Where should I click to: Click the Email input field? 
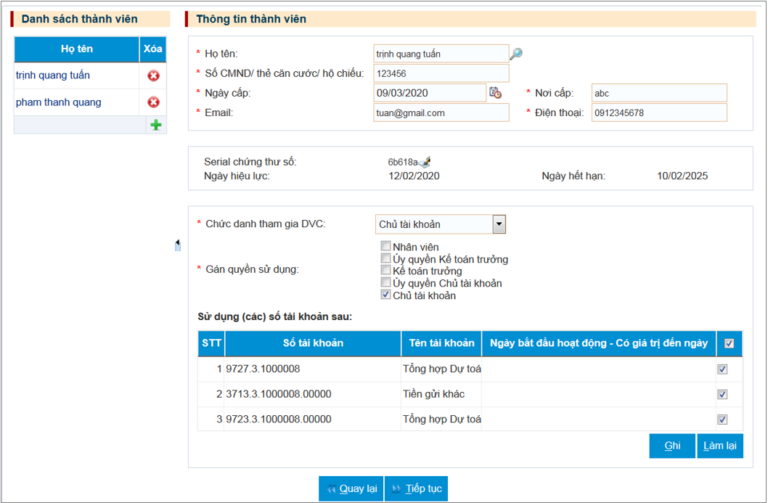click(441, 113)
